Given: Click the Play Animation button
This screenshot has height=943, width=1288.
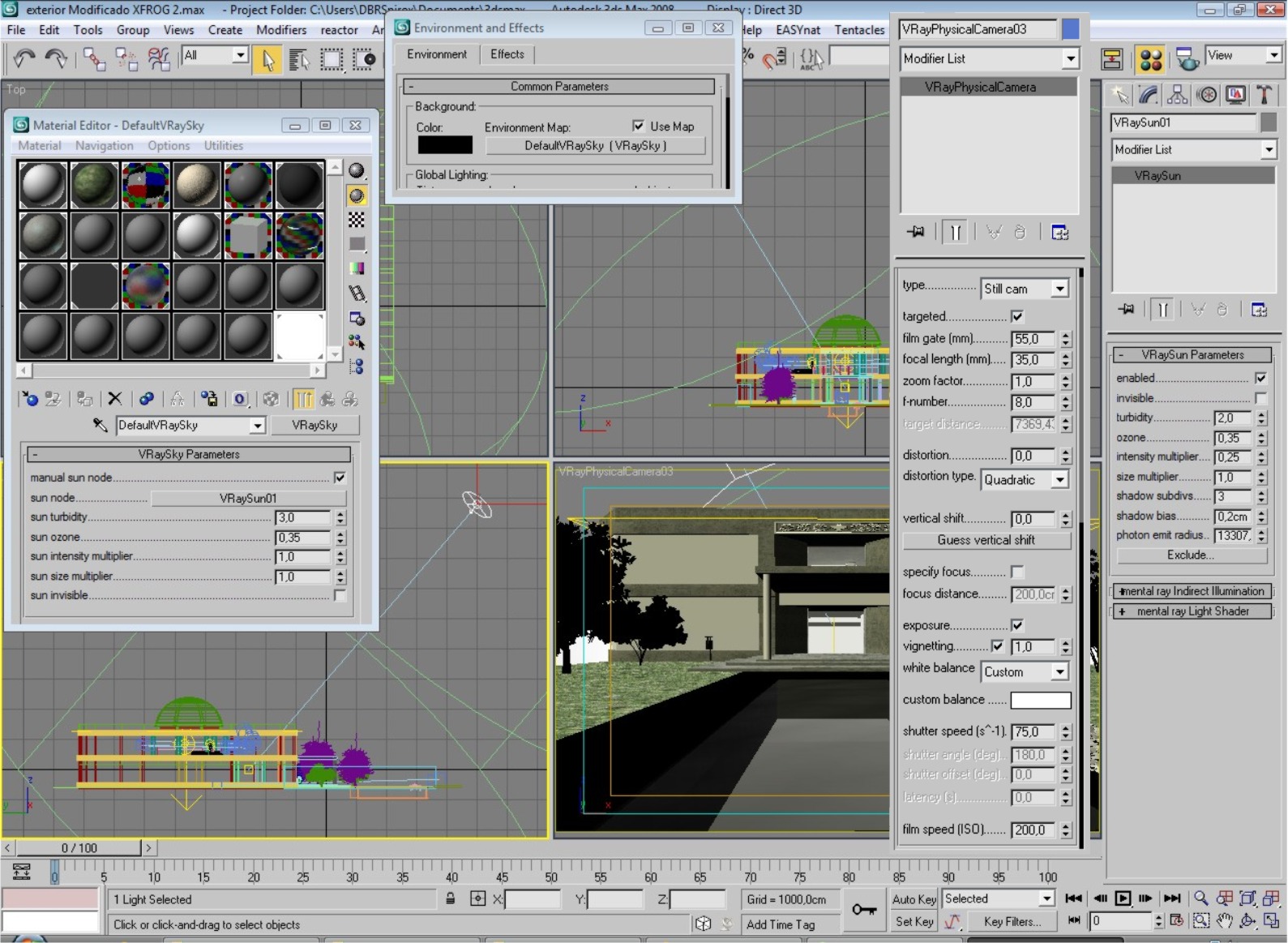Looking at the screenshot, I should point(1123,898).
